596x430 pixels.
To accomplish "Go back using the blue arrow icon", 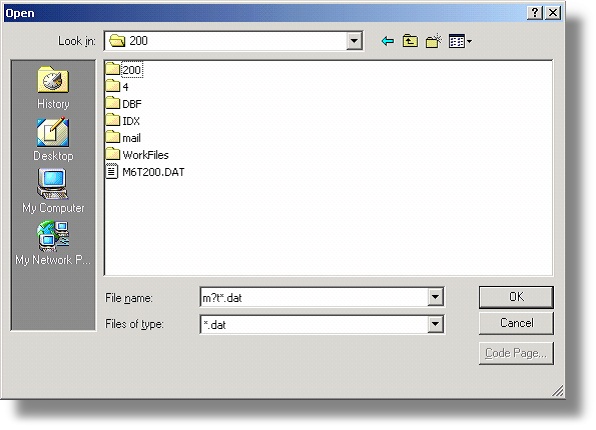I will pyautogui.click(x=387, y=41).
